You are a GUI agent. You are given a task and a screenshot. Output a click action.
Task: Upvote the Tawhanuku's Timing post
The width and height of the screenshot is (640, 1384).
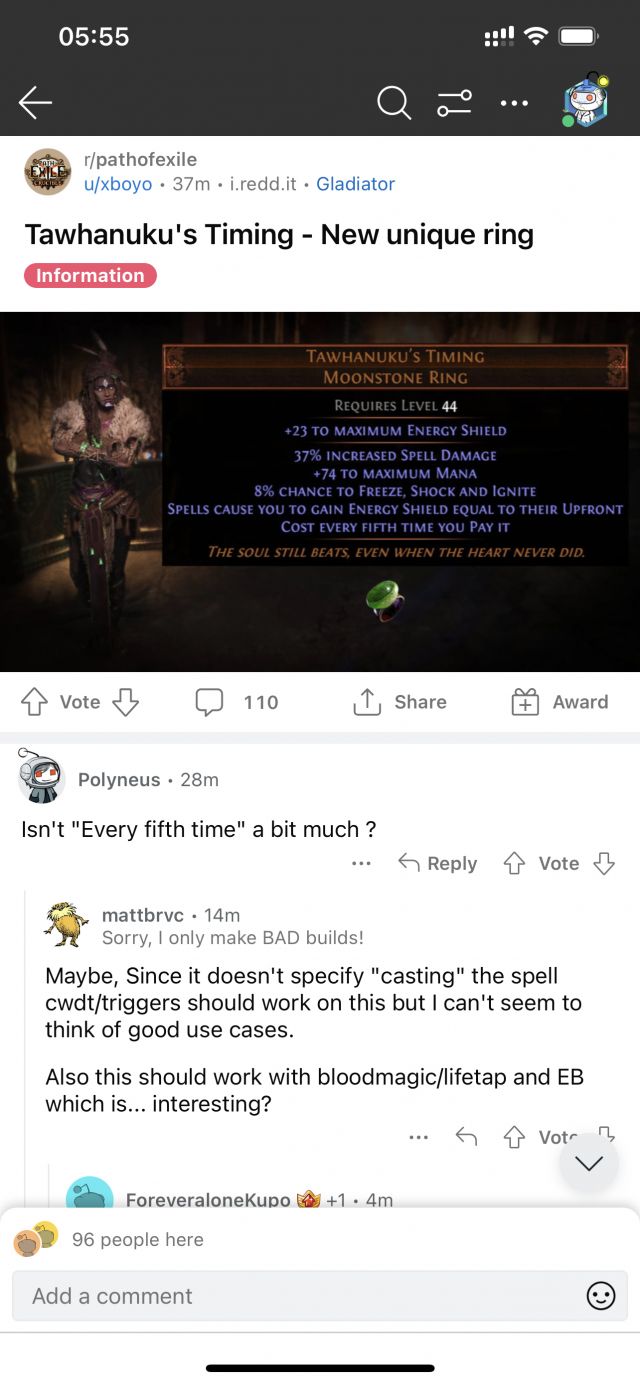[33, 702]
